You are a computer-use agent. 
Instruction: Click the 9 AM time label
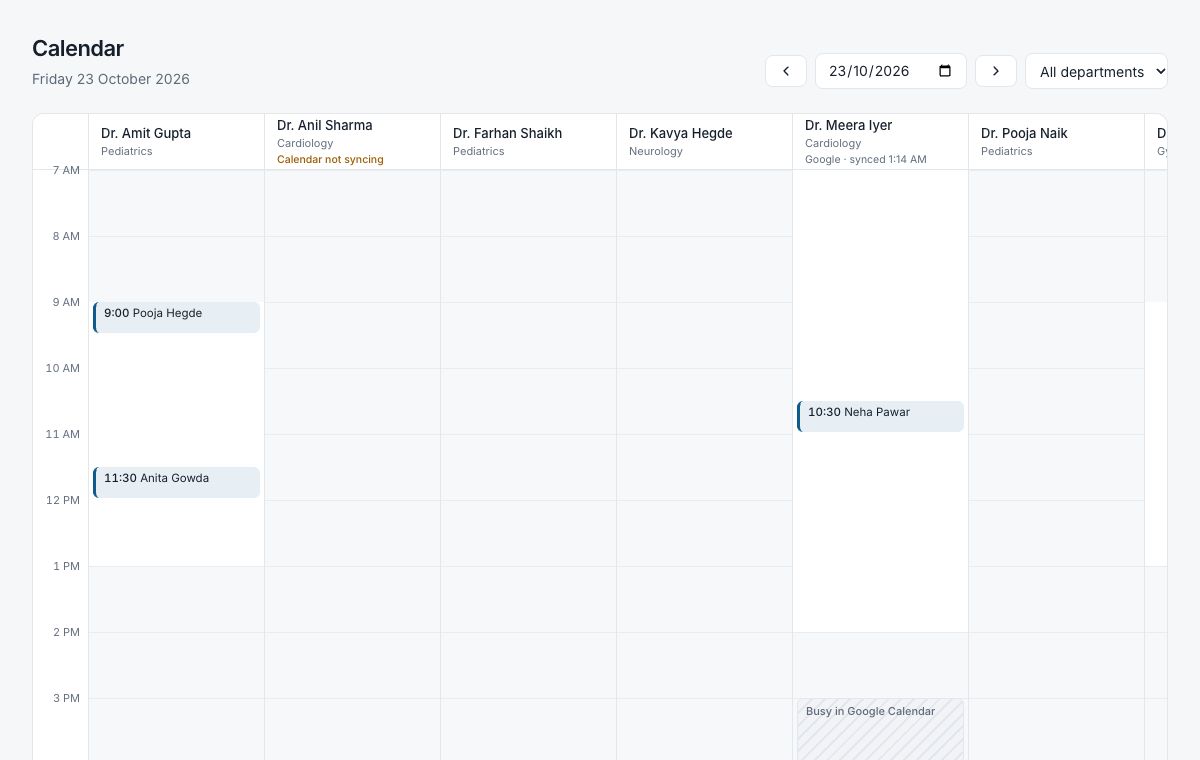coord(65,302)
